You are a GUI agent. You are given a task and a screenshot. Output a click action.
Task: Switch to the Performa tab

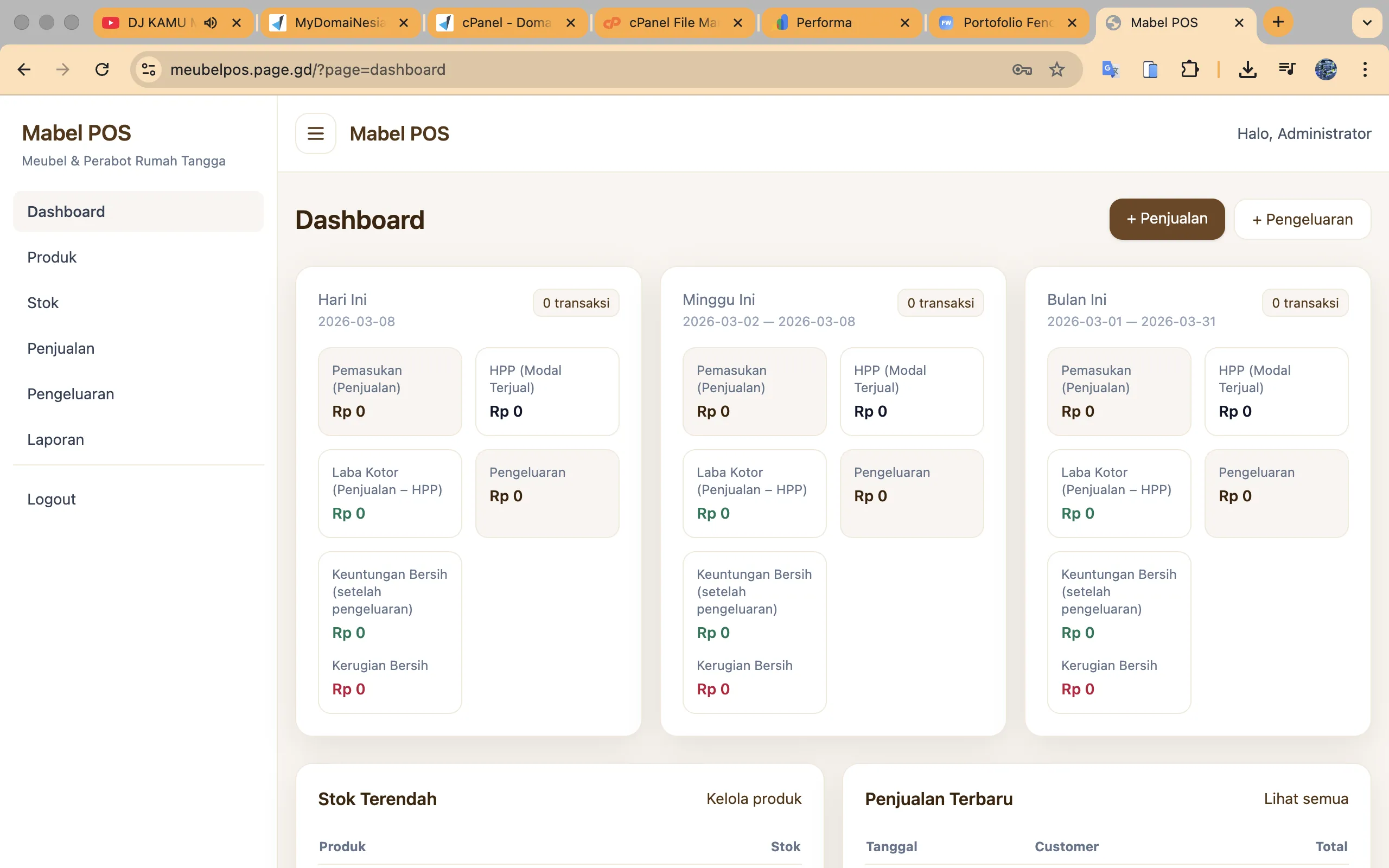coord(842,22)
